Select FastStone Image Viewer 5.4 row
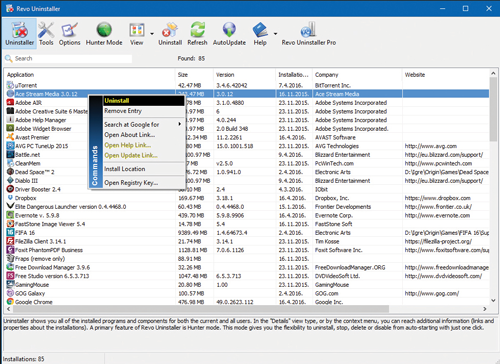Image resolution: width=500 pixels, height=364 pixels. tap(247, 224)
